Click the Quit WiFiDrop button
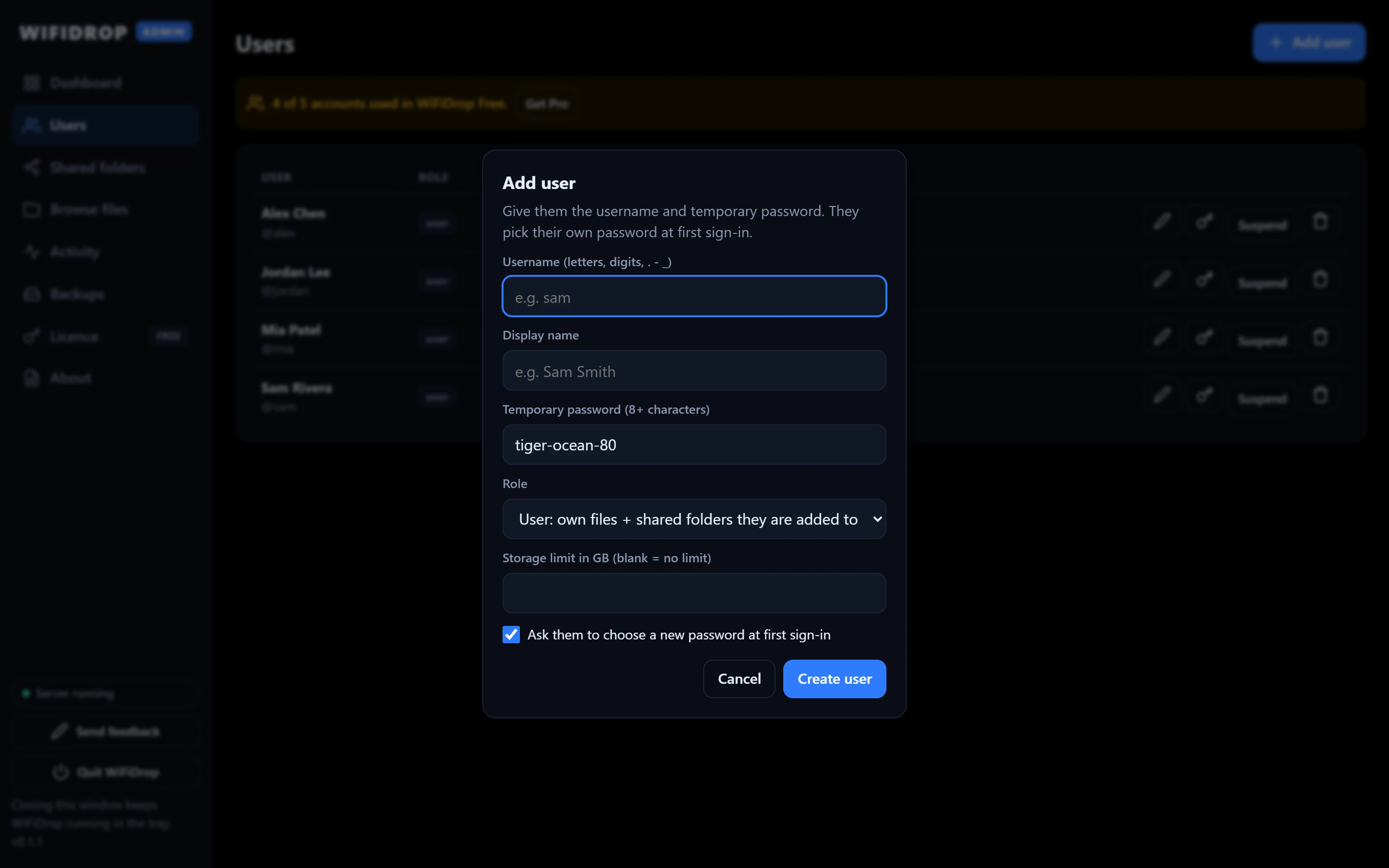This screenshot has width=1389, height=868. pyautogui.click(x=106, y=772)
